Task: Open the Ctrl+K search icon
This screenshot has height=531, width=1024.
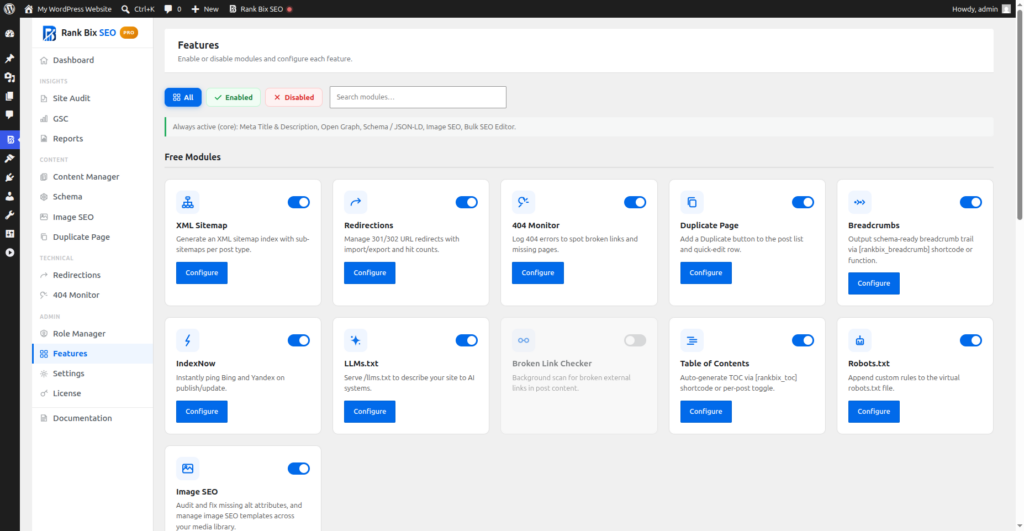Action: point(125,9)
